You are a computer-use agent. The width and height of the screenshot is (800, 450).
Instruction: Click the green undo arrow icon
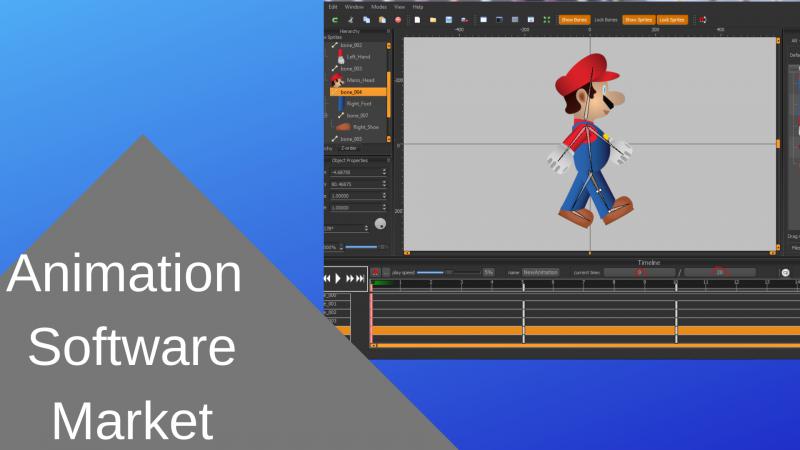(x=335, y=20)
